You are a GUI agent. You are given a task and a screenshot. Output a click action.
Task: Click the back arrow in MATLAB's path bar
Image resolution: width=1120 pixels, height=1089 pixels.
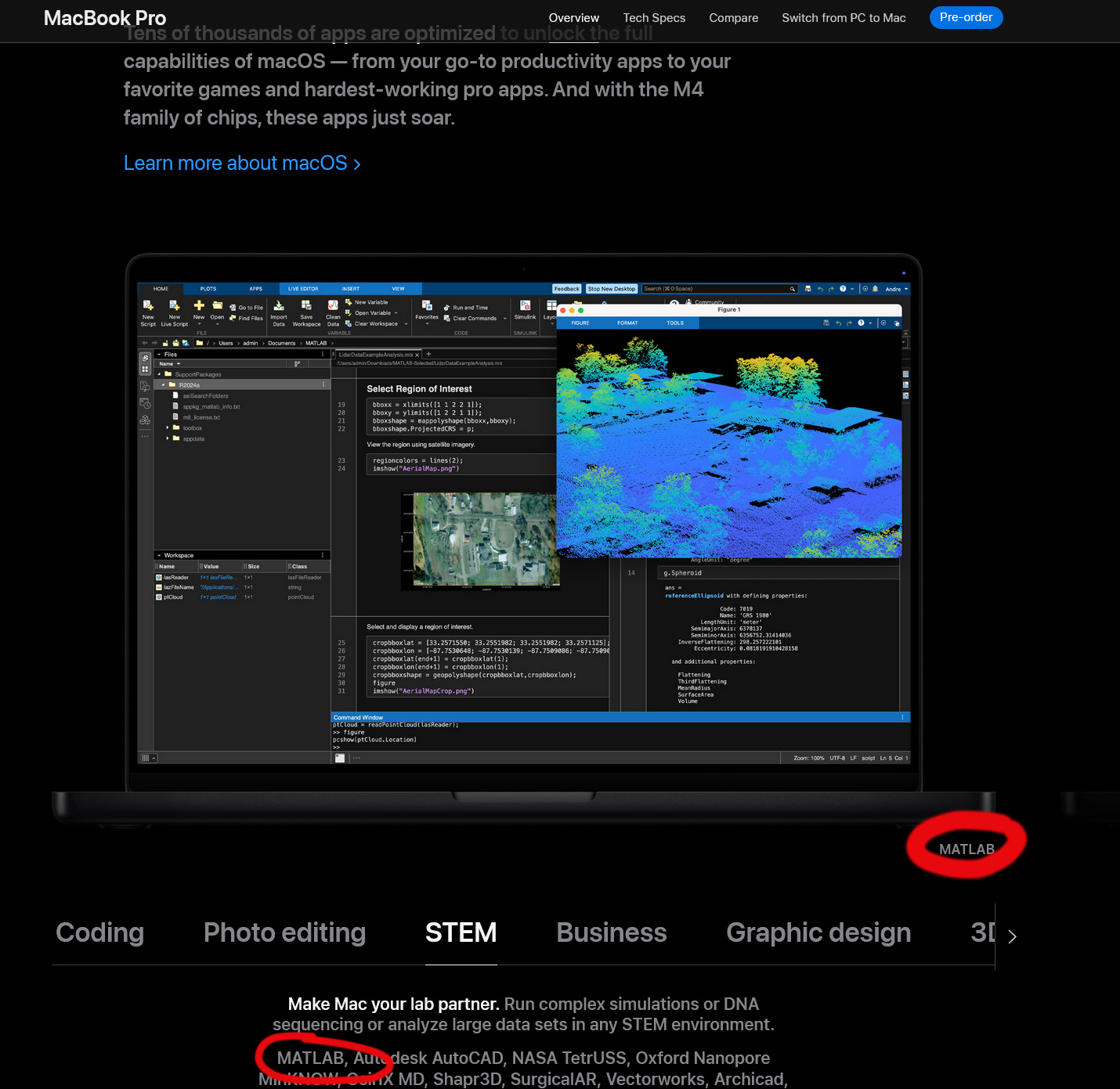coord(145,343)
